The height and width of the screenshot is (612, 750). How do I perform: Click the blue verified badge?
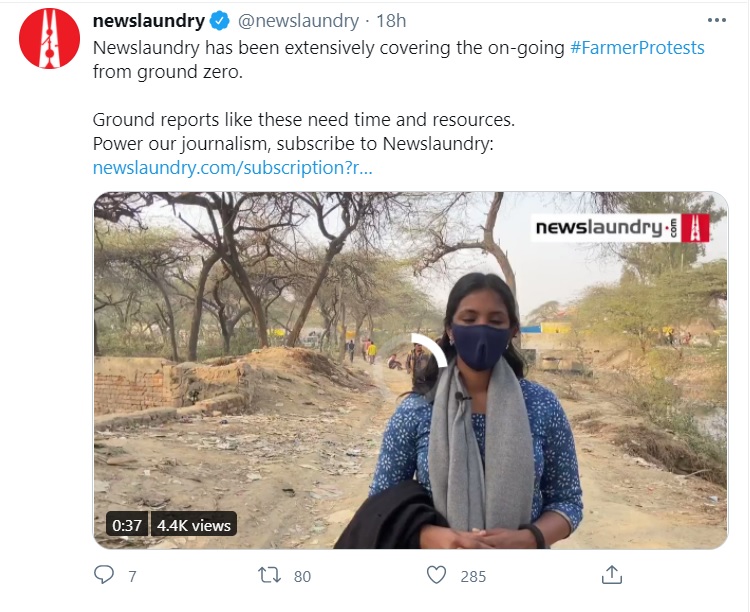[220, 21]
